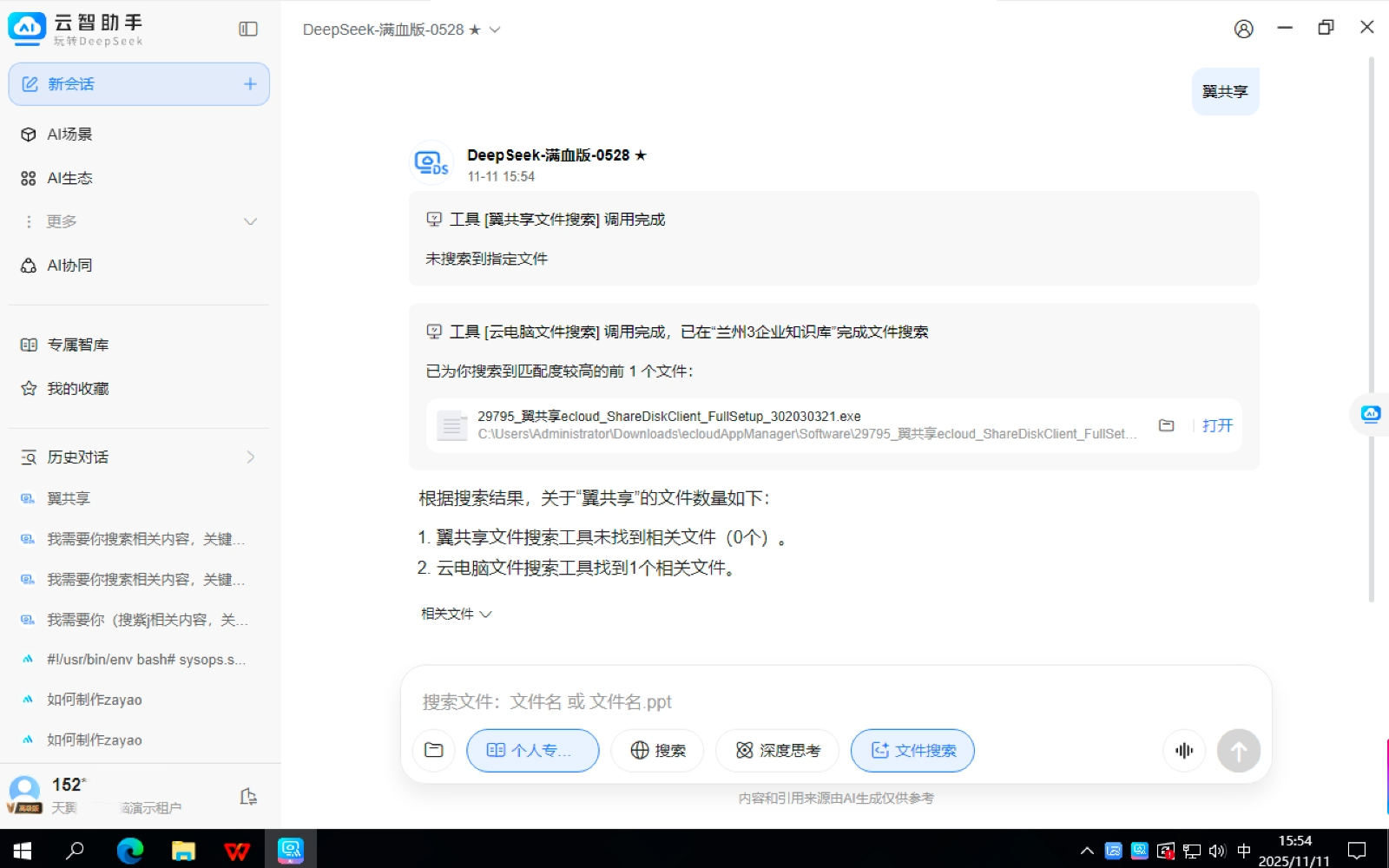The image size is (1389, 868).
Task: Open the DeepSeek-满血版-0528 model dropdown
Action: point(401,30)
